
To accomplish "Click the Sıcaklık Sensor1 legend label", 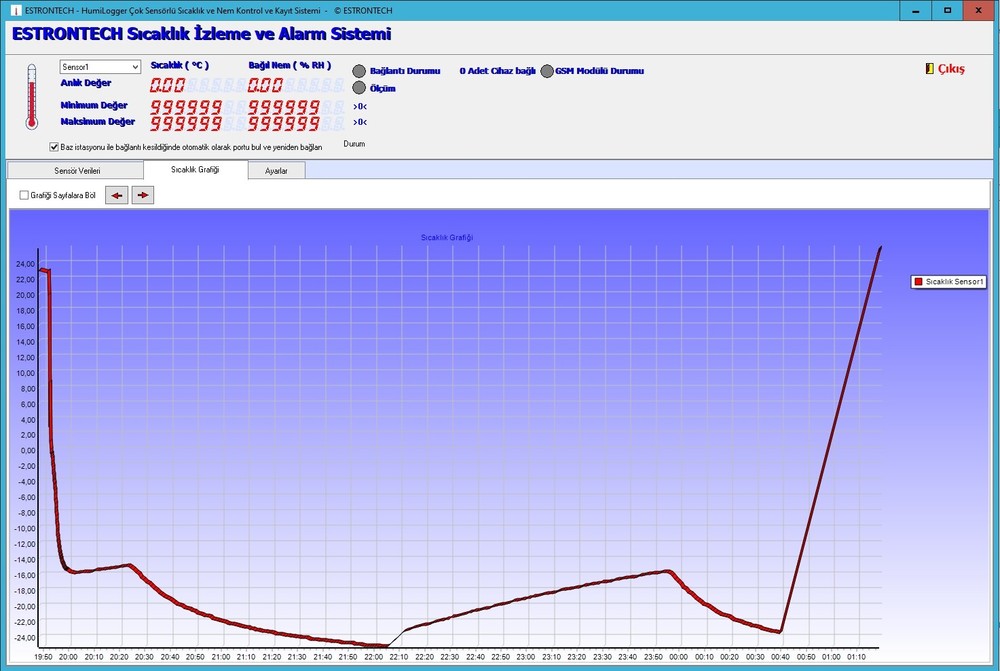I will (x=956, y=282).
